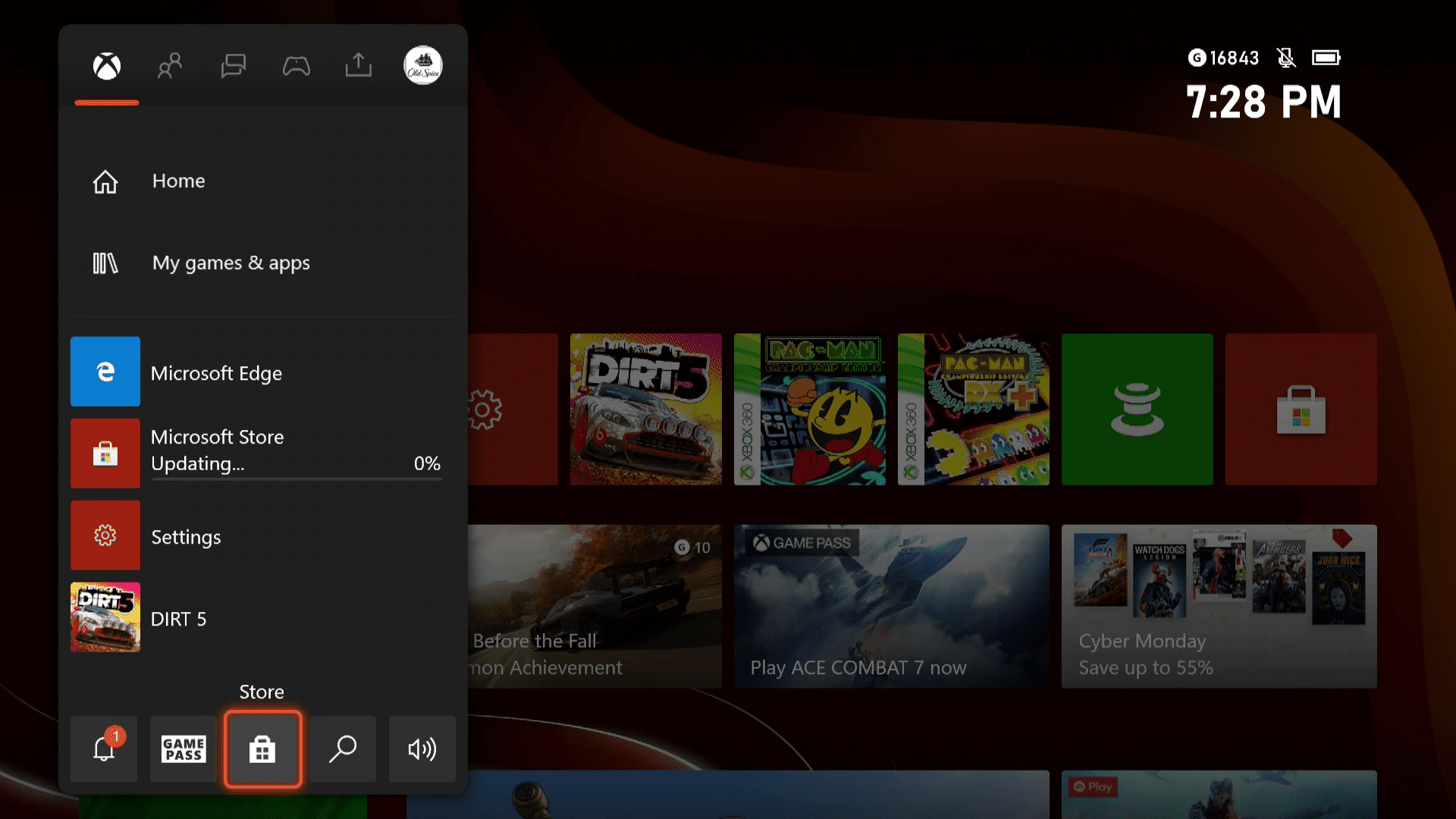Select audio/volume control icon
This screenshot has height=819, width=1456.
[421, 748]
